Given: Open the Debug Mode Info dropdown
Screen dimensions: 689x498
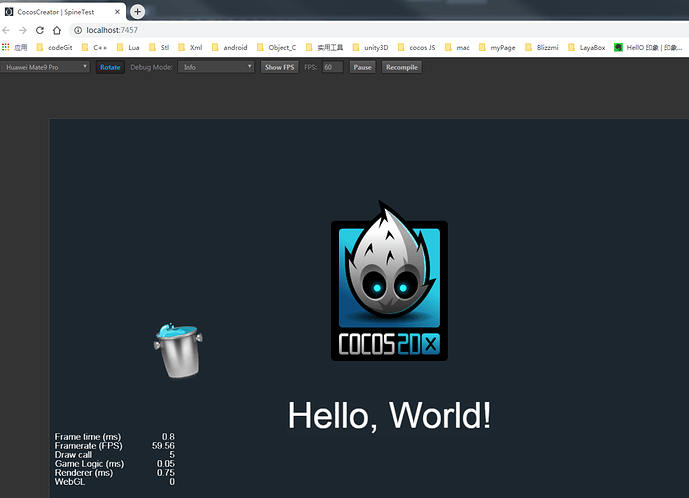Looking at the screenshot, I should click(x=216, y=67).
